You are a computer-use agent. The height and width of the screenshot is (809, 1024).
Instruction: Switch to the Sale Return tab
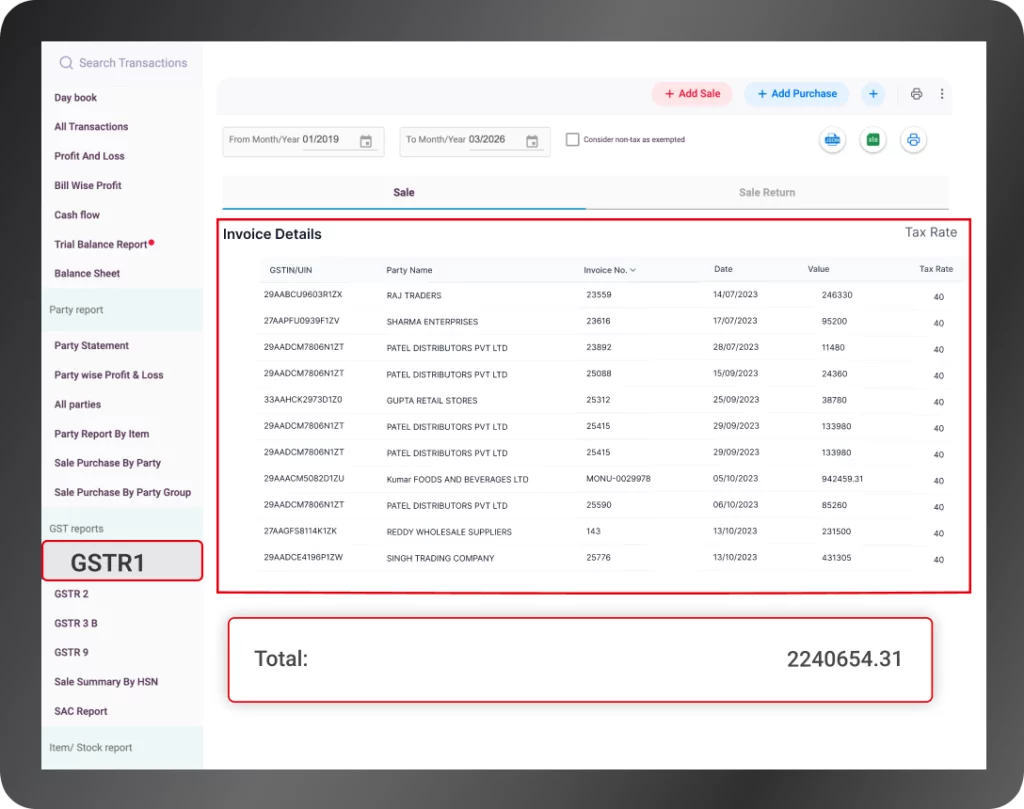(x=767, y=192)
